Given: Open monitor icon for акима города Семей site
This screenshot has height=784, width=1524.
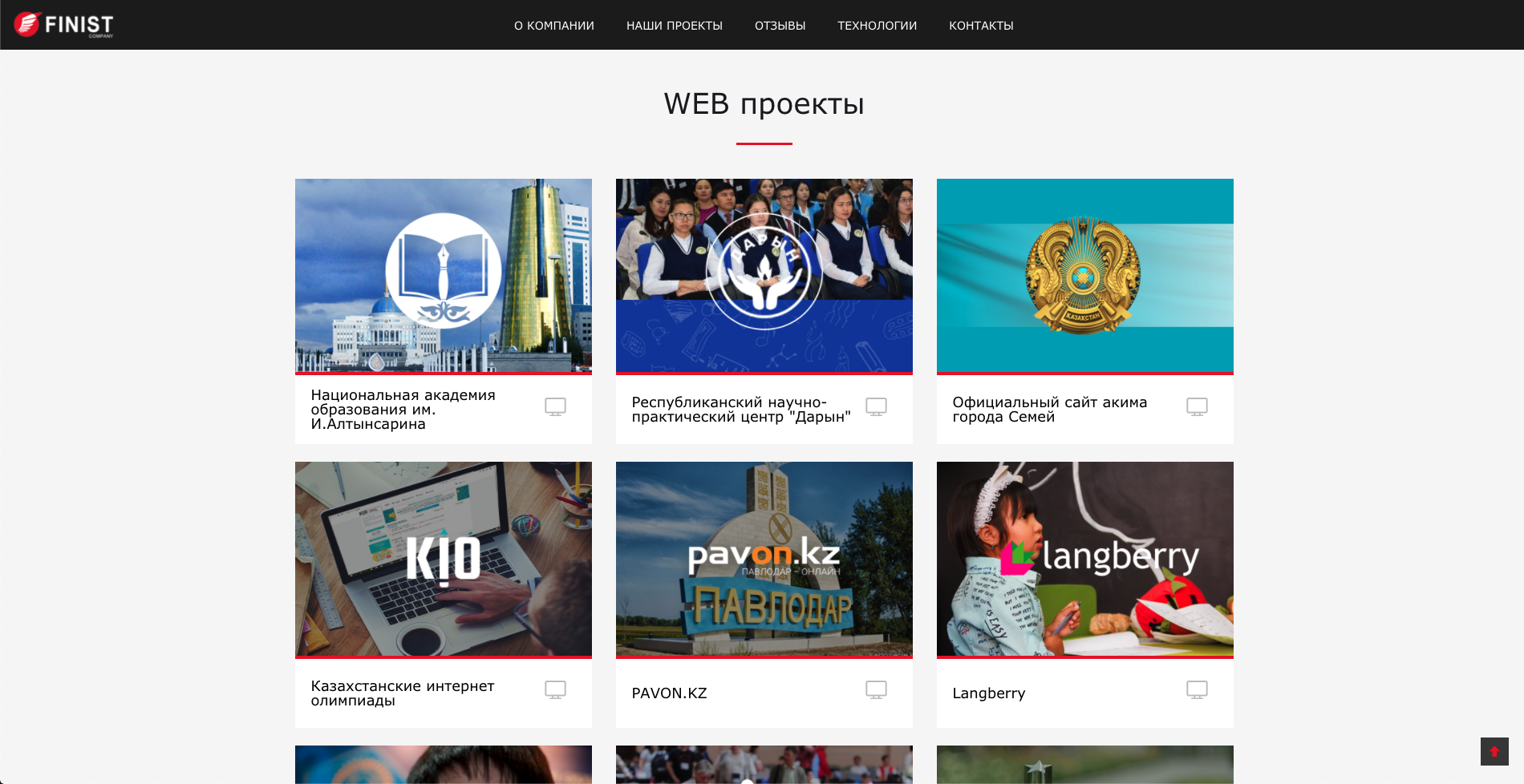Looking at the screenshot, I should pos(1197,407).
